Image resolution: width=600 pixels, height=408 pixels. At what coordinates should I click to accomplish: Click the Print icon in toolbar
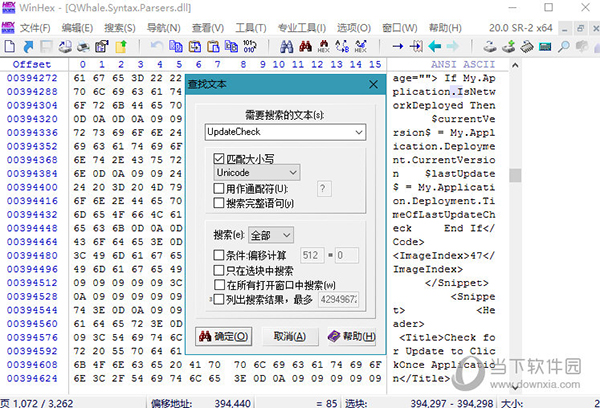tap(83, 47)
